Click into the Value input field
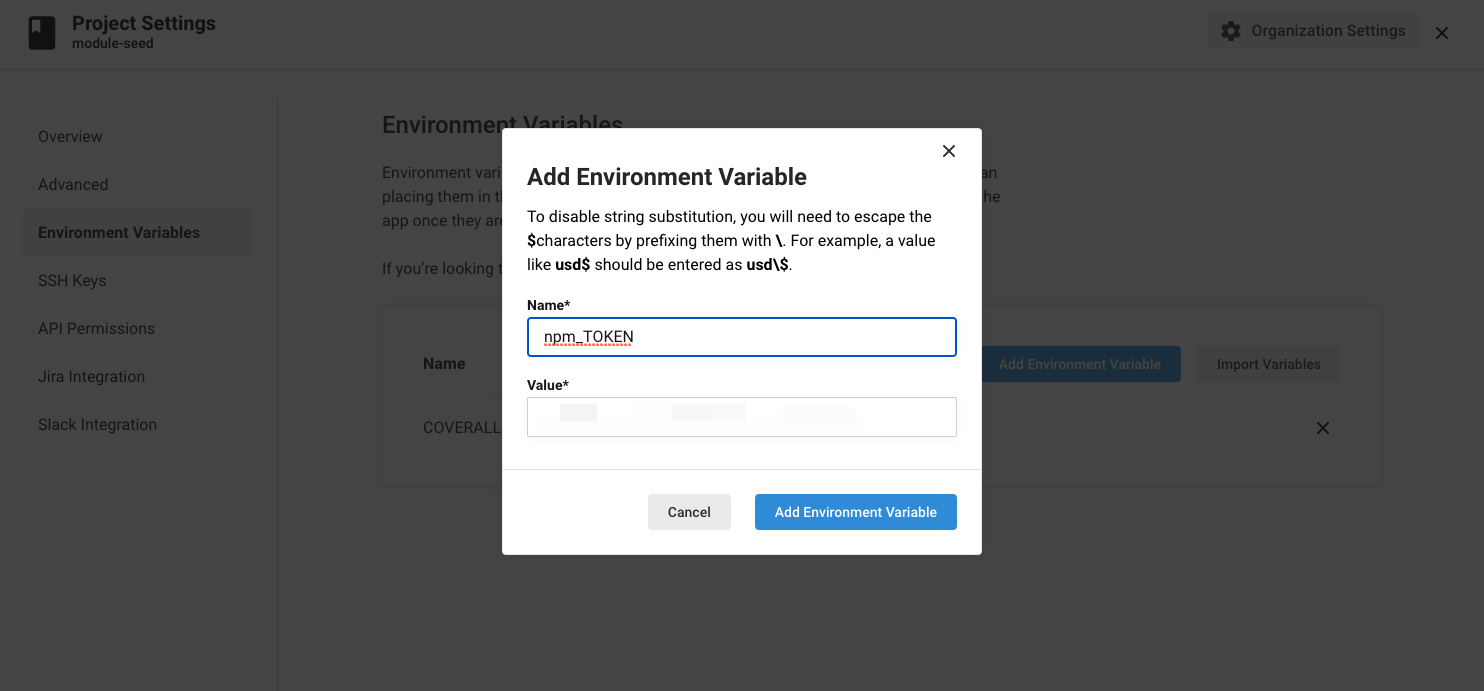 pyautogui.click(x=741, y=417)
